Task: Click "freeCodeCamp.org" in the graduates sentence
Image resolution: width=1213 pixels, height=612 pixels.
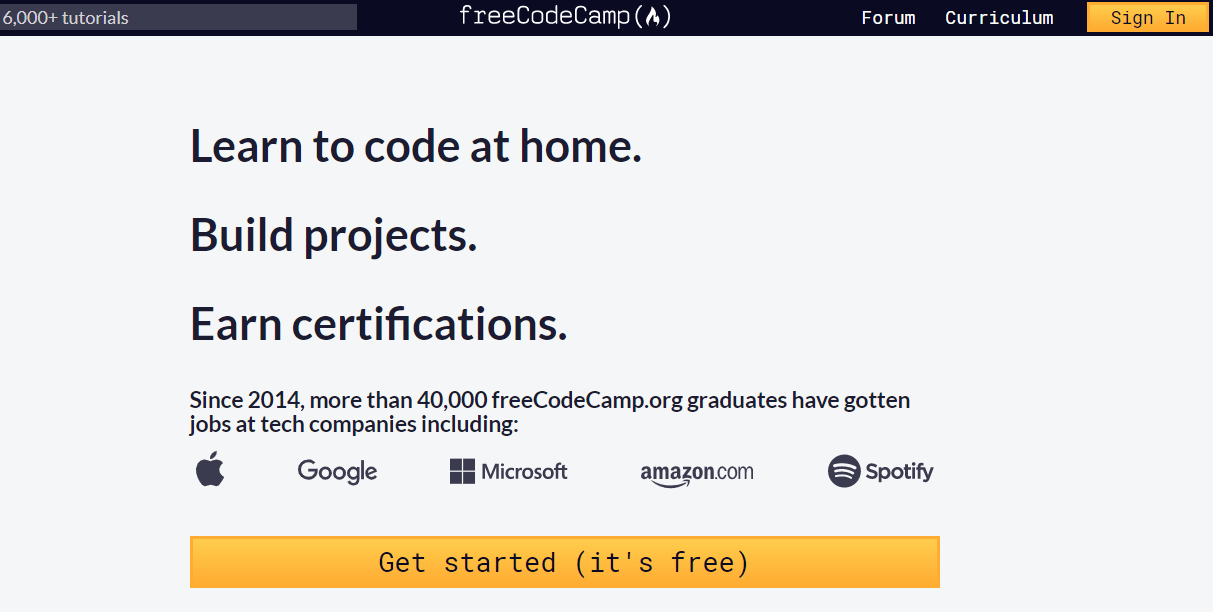Action: (586, 400)
